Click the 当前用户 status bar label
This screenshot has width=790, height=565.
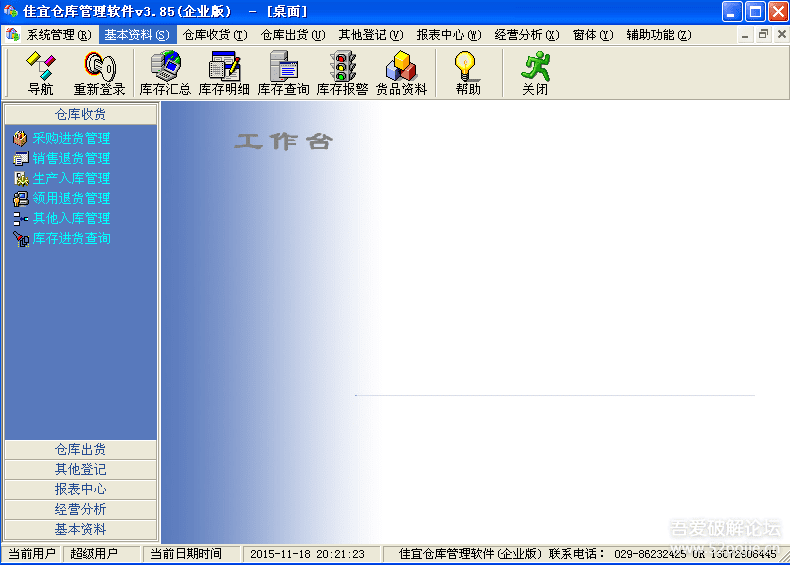tap(32, 554)
